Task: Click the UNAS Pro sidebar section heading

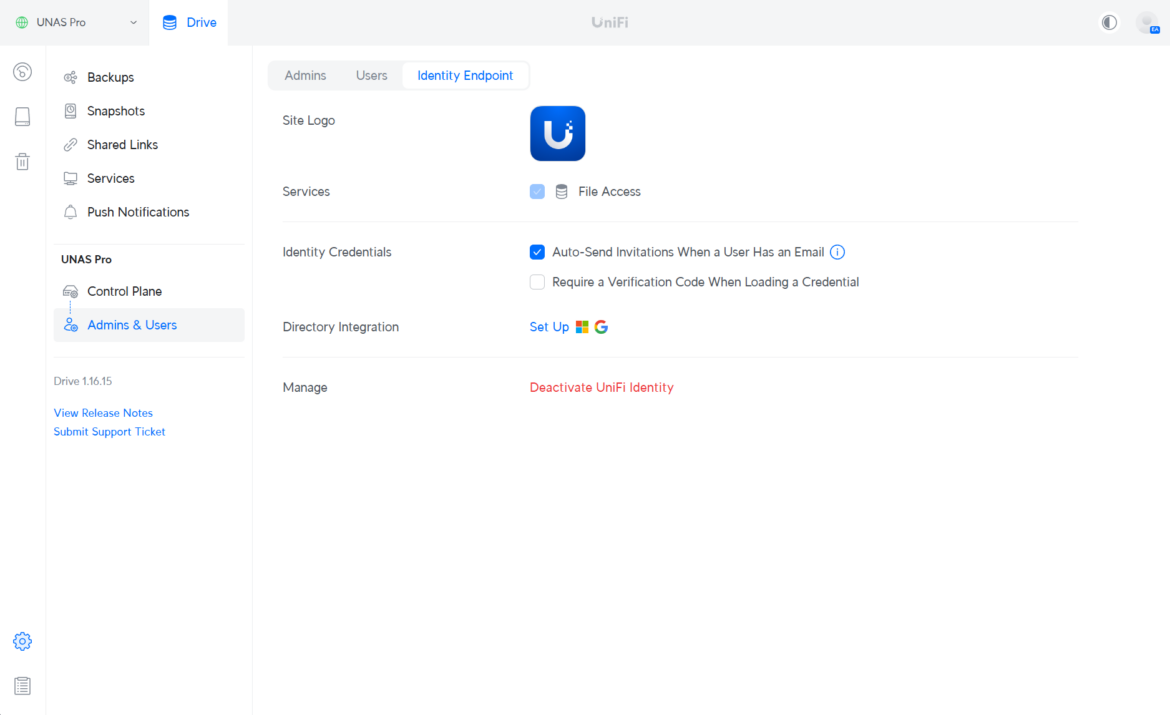Action: coord(87,259)
